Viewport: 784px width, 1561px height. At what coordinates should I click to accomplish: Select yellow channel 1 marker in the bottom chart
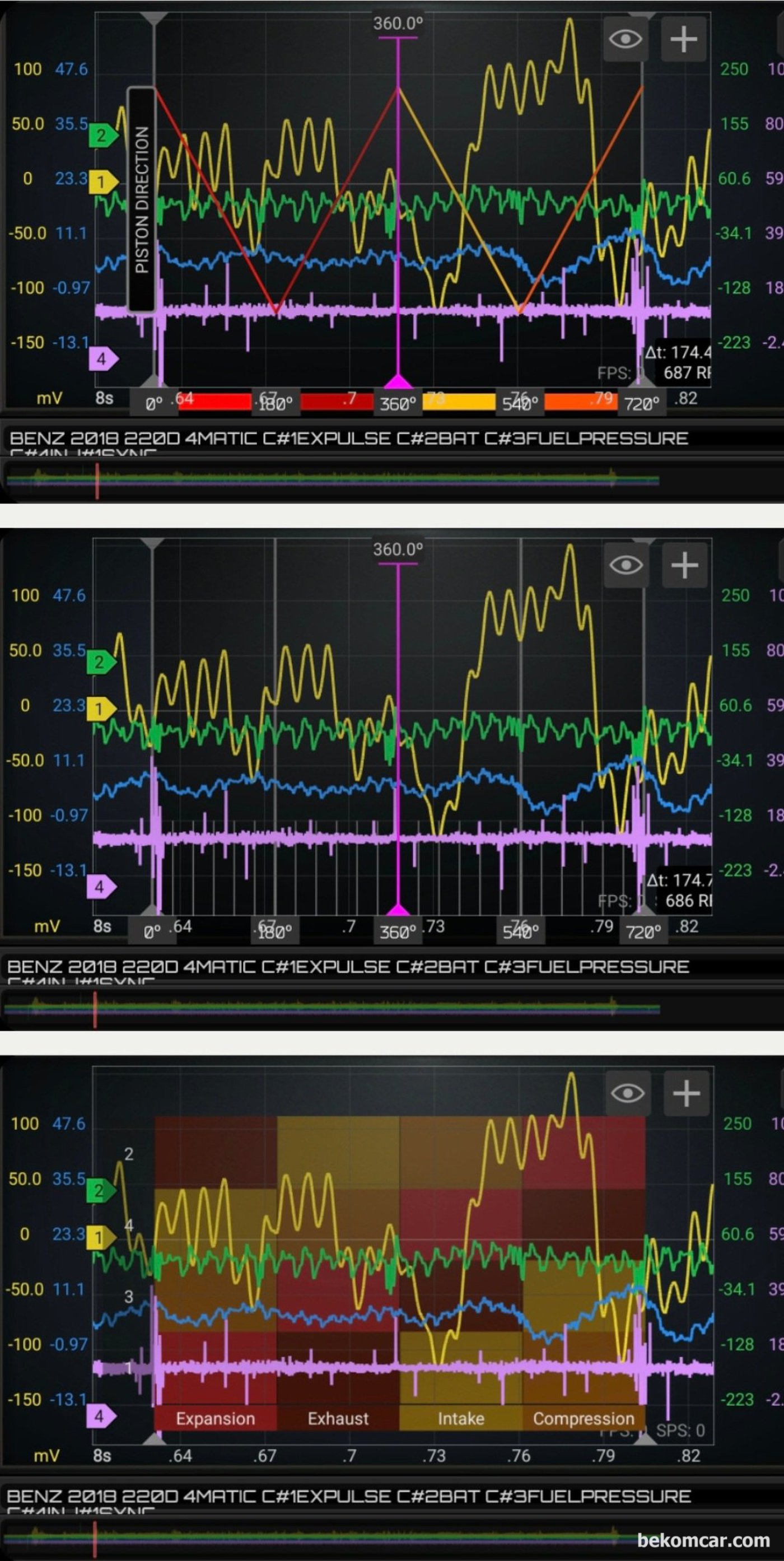point(101,1237)
